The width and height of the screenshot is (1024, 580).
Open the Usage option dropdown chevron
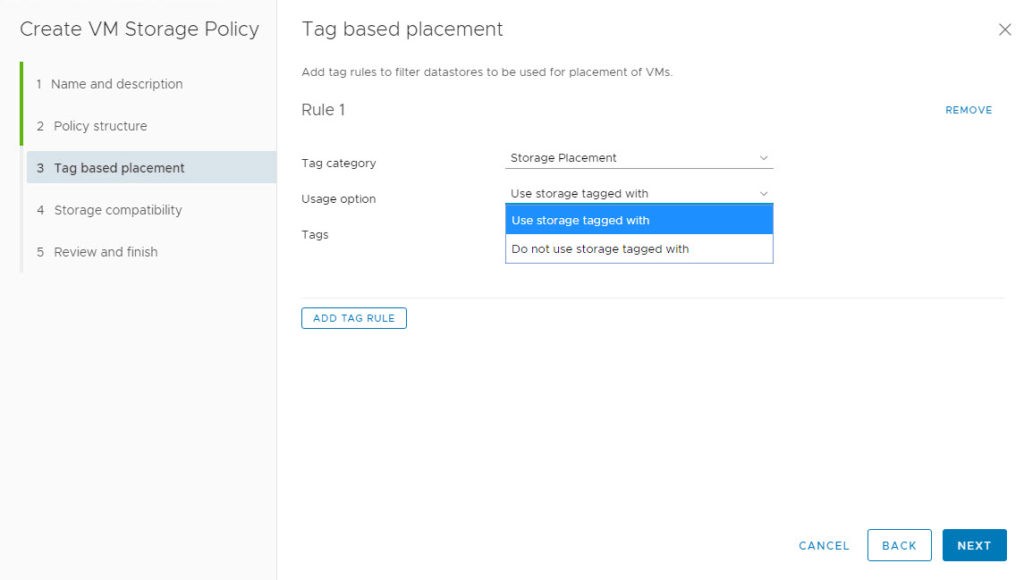click(x=764, y=192)
